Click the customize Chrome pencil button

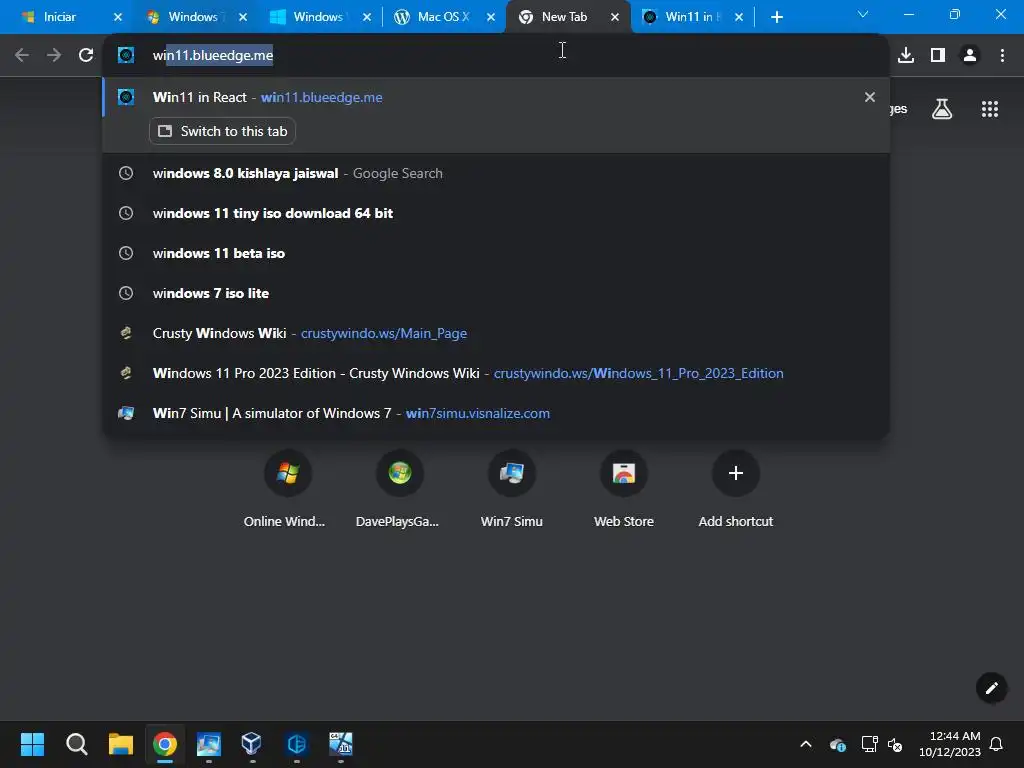(991, 688)
